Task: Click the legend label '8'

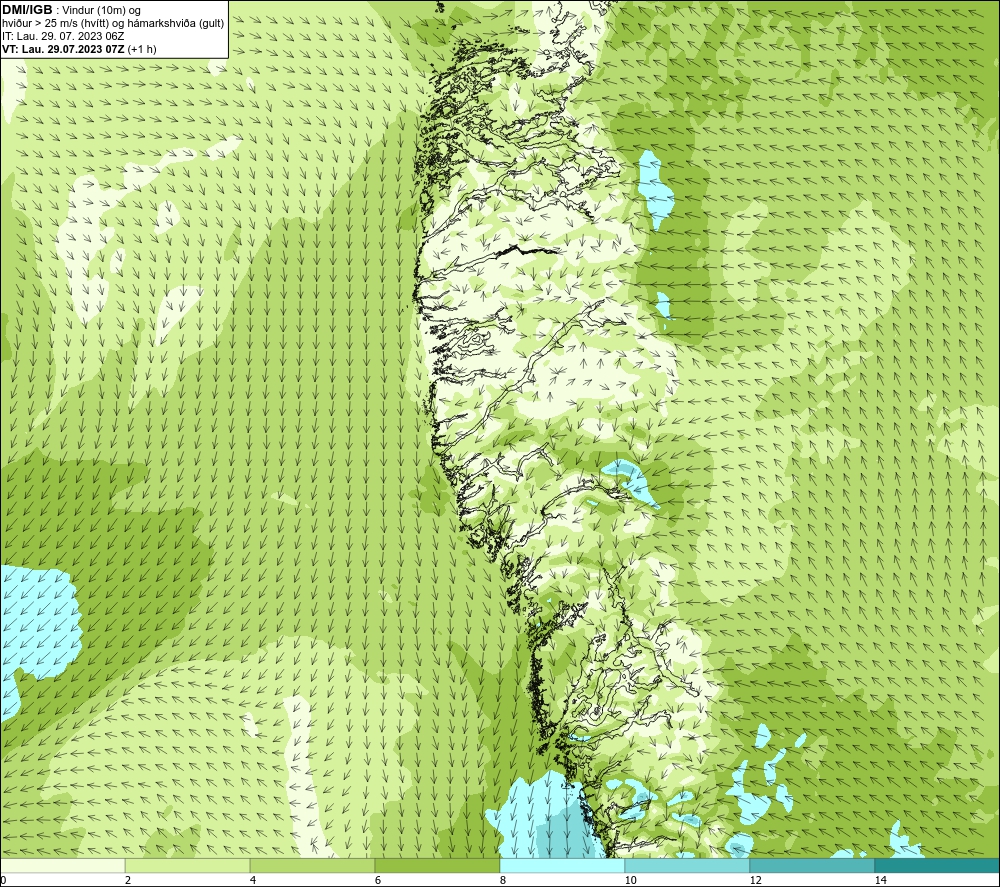Action: pos(503,880)
